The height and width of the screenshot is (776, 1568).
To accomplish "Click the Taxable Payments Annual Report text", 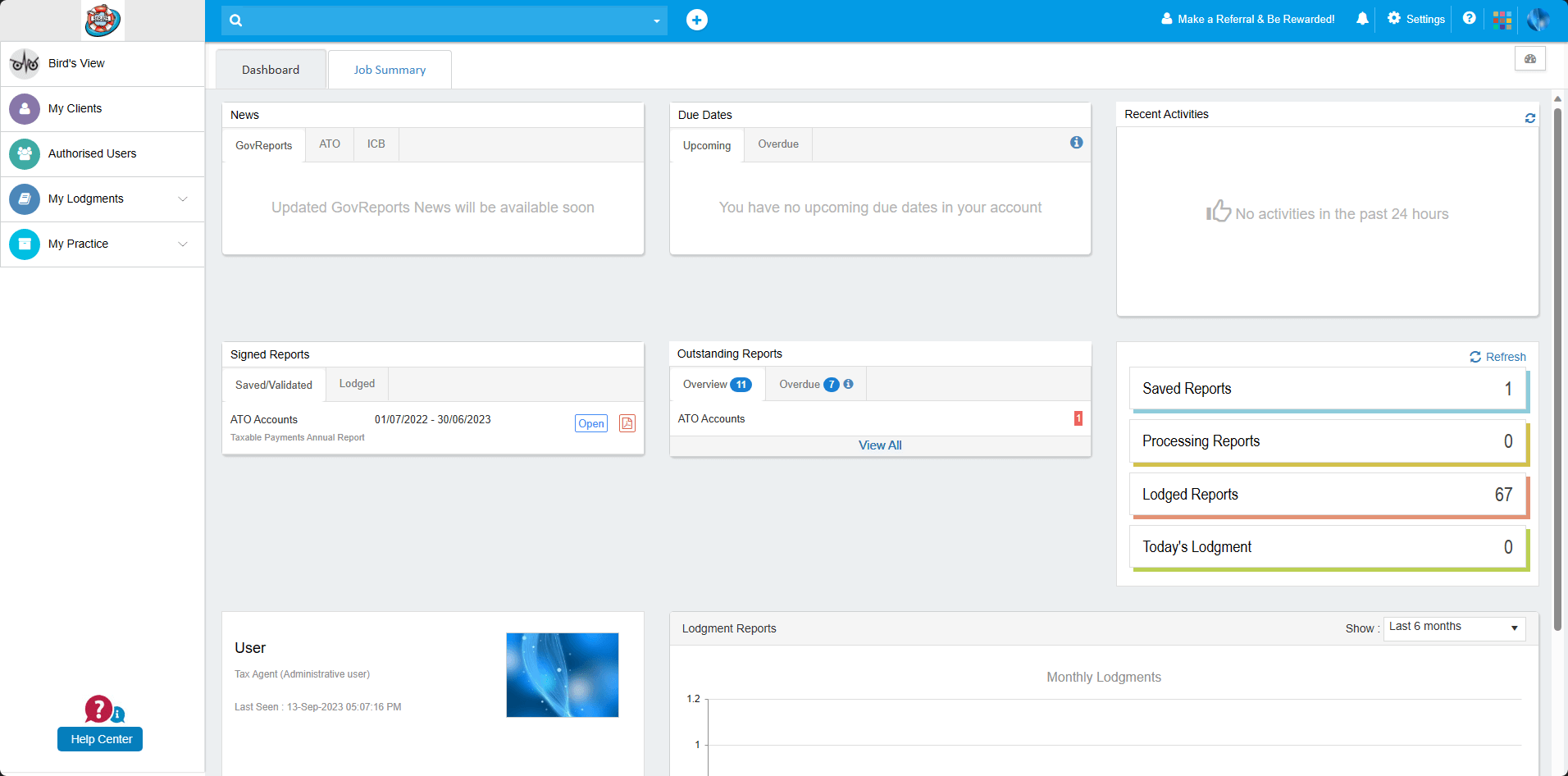I will pos(298,437).
